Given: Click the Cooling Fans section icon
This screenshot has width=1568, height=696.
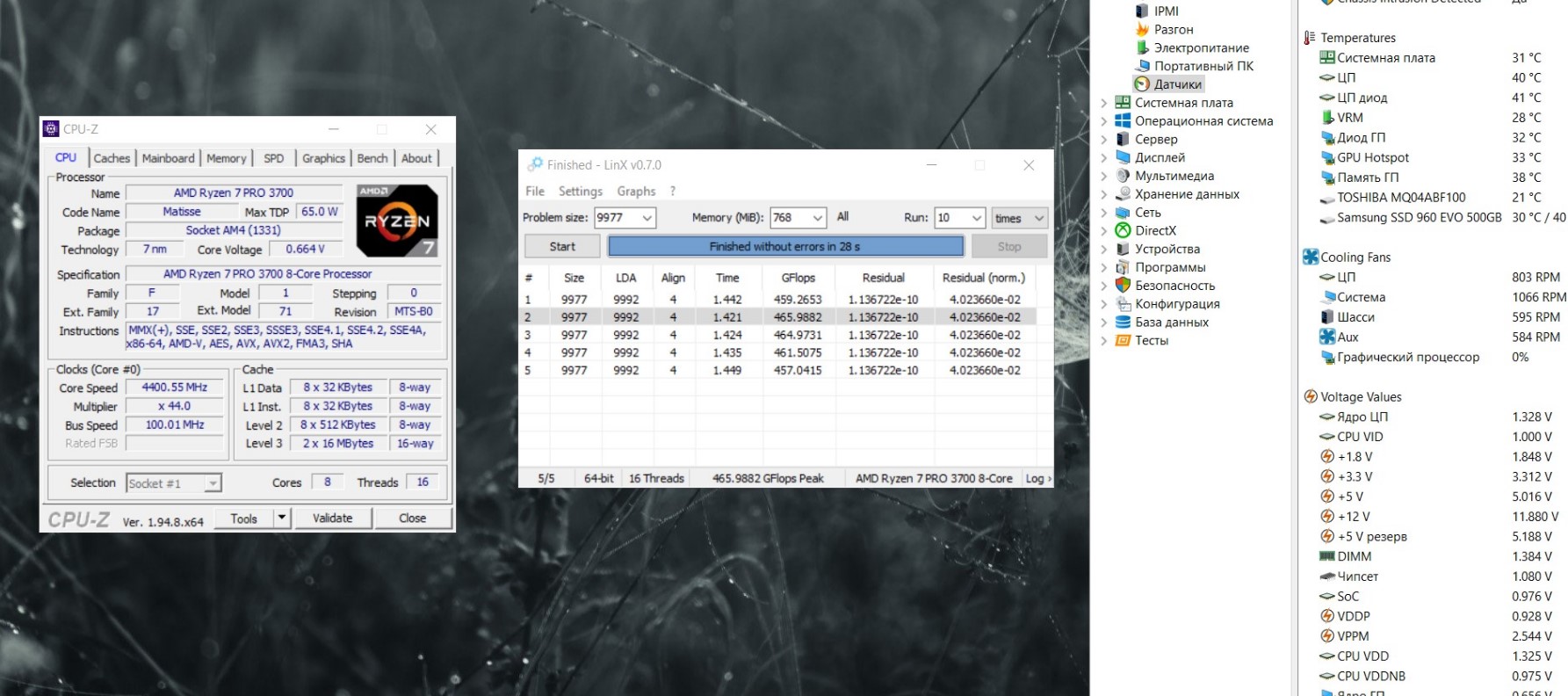Looking at the screenshot, I should 1311,257.
